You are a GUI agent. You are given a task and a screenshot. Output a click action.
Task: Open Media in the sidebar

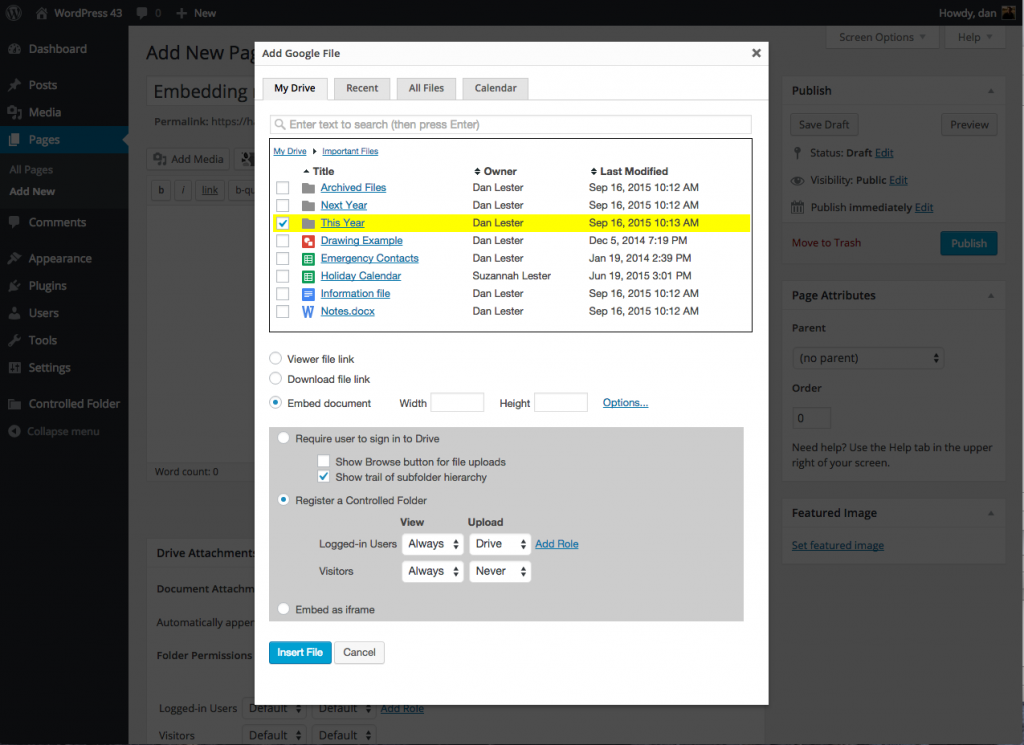point(44,112)
